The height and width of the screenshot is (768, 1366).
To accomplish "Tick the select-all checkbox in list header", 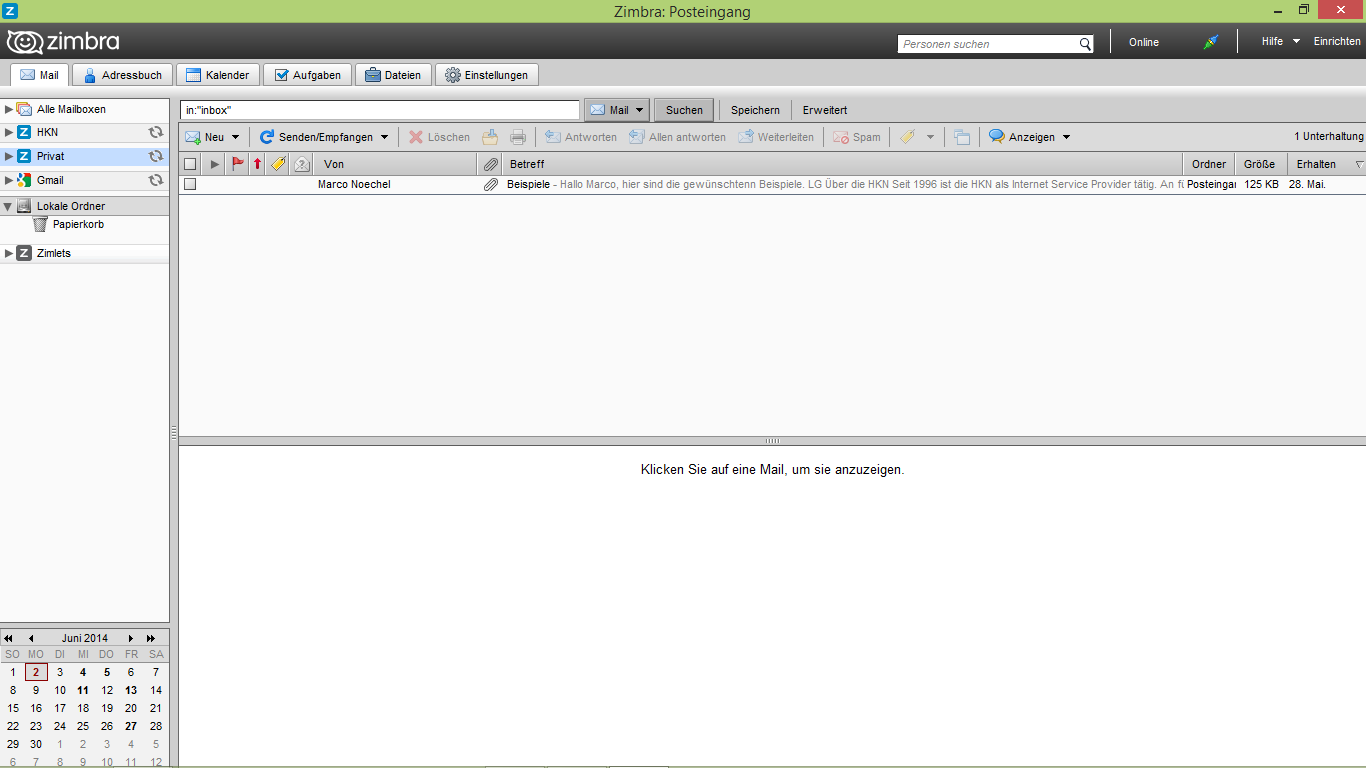I will 190,164.
